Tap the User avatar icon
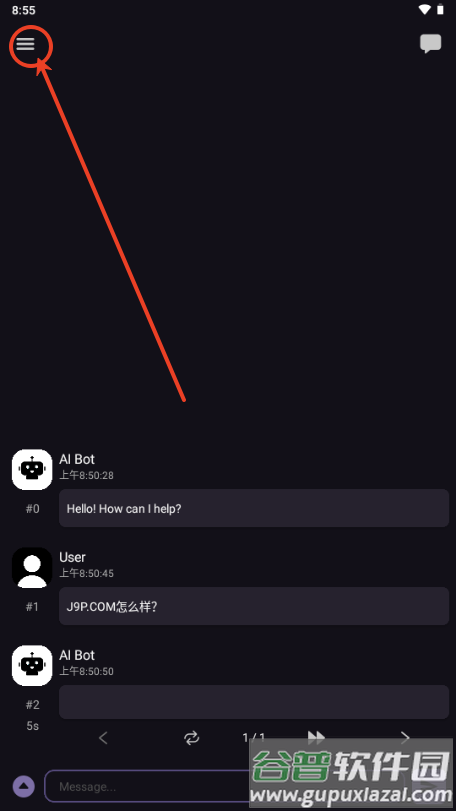The image size is (456, 811). pos(32,567)
